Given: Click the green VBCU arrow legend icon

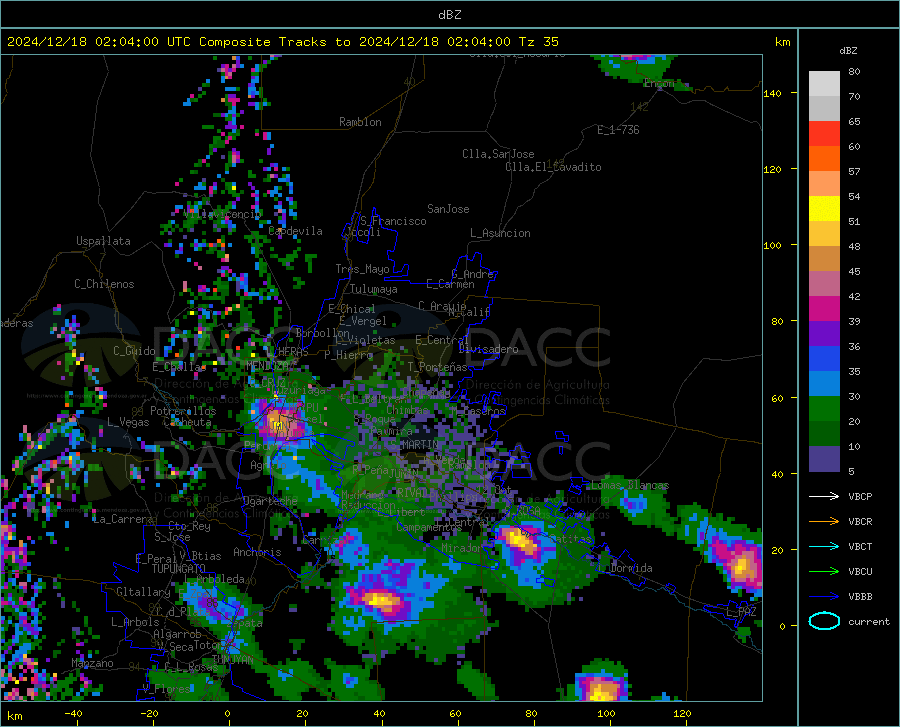Looking at the screenshot, I should [x=824, y=572].
